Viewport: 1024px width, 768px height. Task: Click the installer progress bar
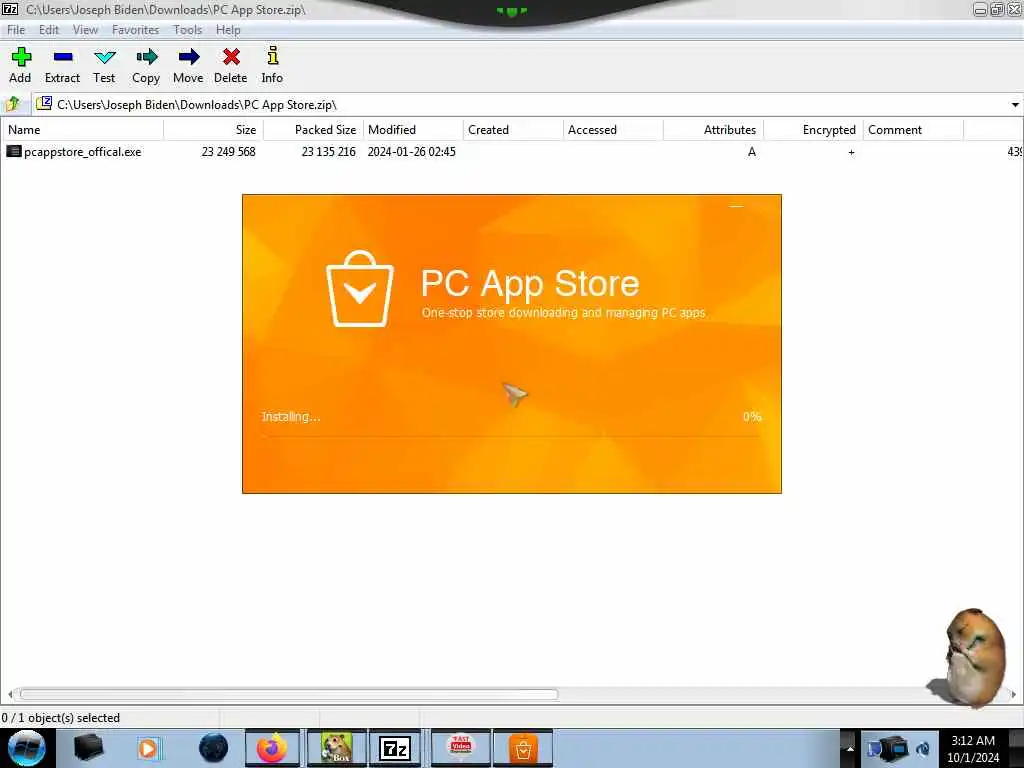point(511,436)
